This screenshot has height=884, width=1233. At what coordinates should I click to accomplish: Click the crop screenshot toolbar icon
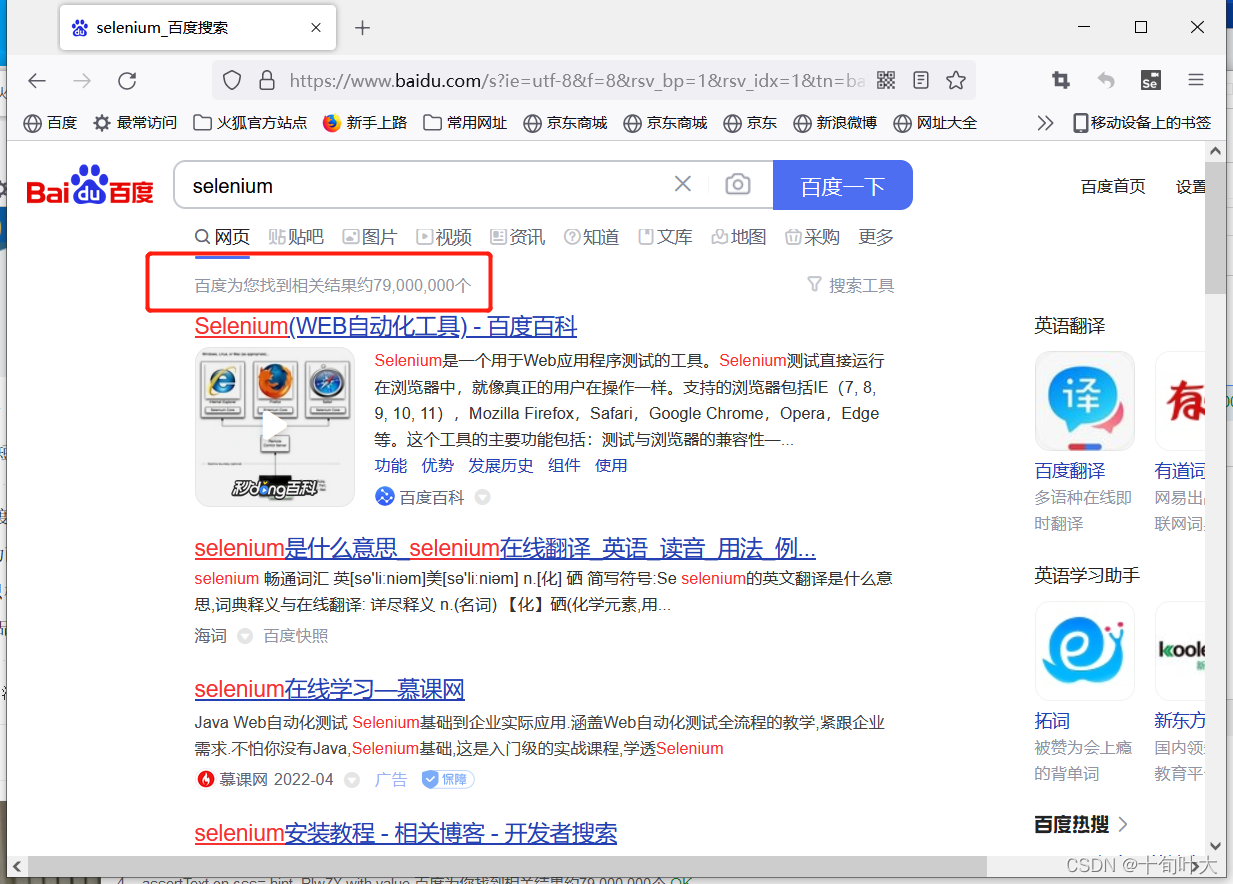1061,80
